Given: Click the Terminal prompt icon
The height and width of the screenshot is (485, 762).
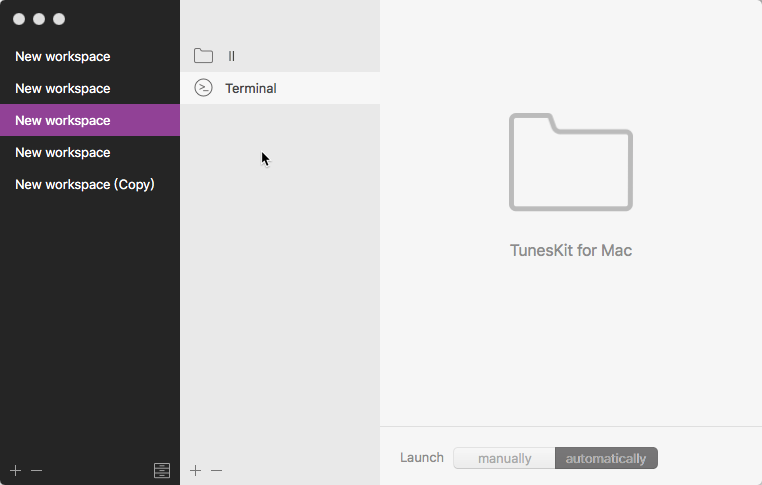Looking at the screenshot, I should point(203,88).
